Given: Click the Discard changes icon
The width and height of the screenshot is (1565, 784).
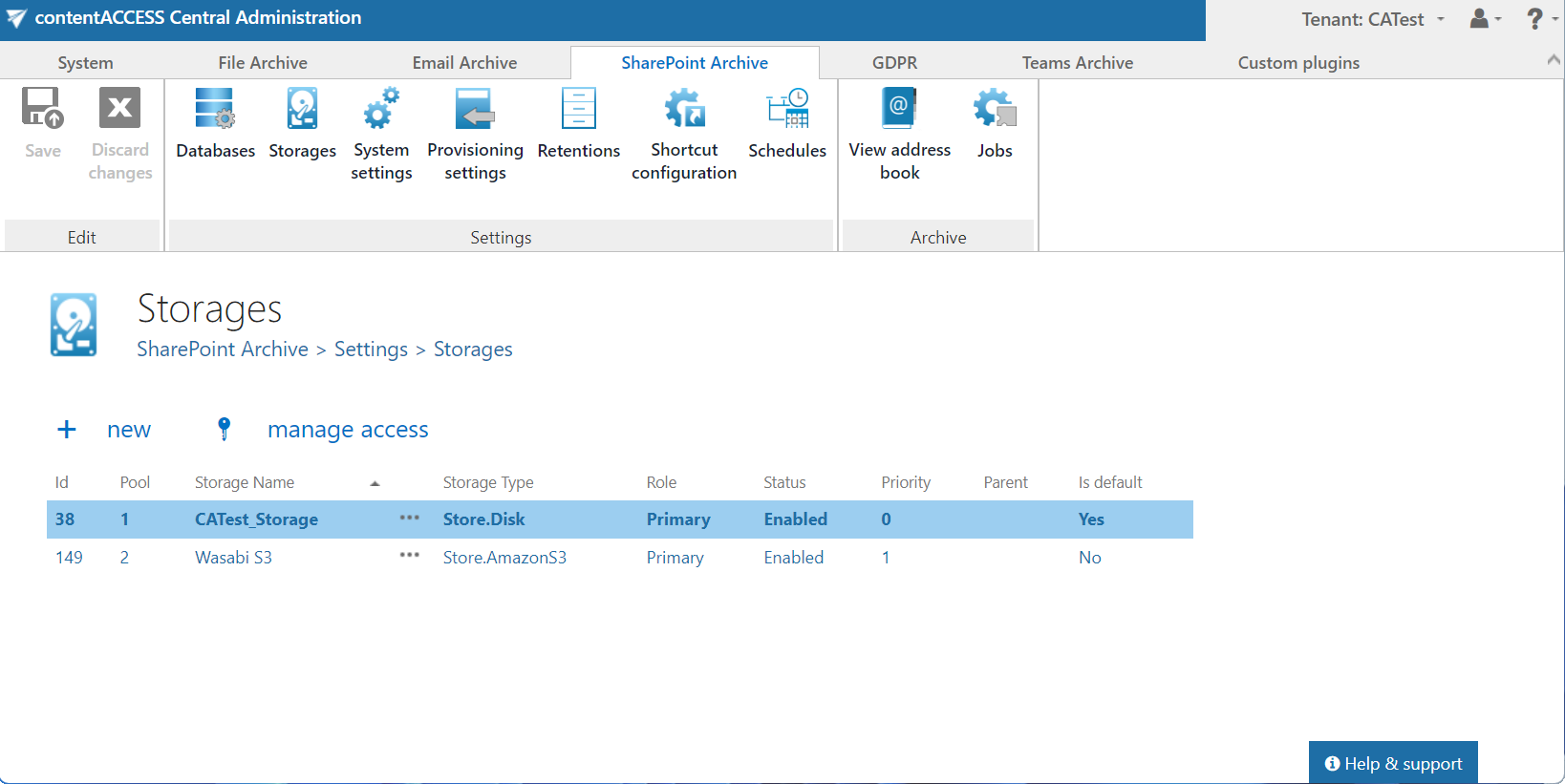Looking at the screenshot, I should coord(120,108).
